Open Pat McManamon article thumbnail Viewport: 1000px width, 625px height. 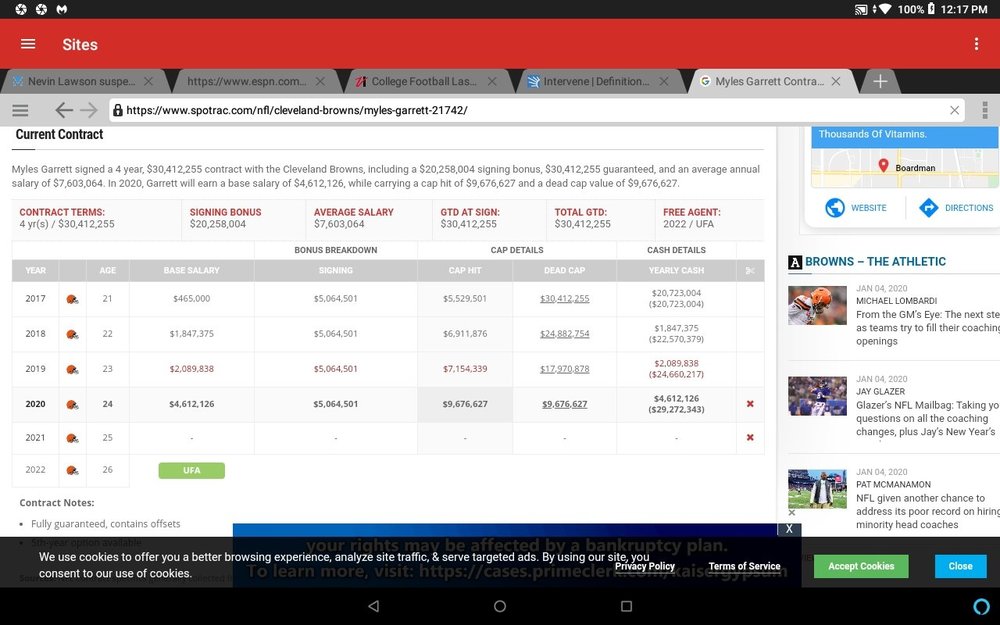[817, 489]
